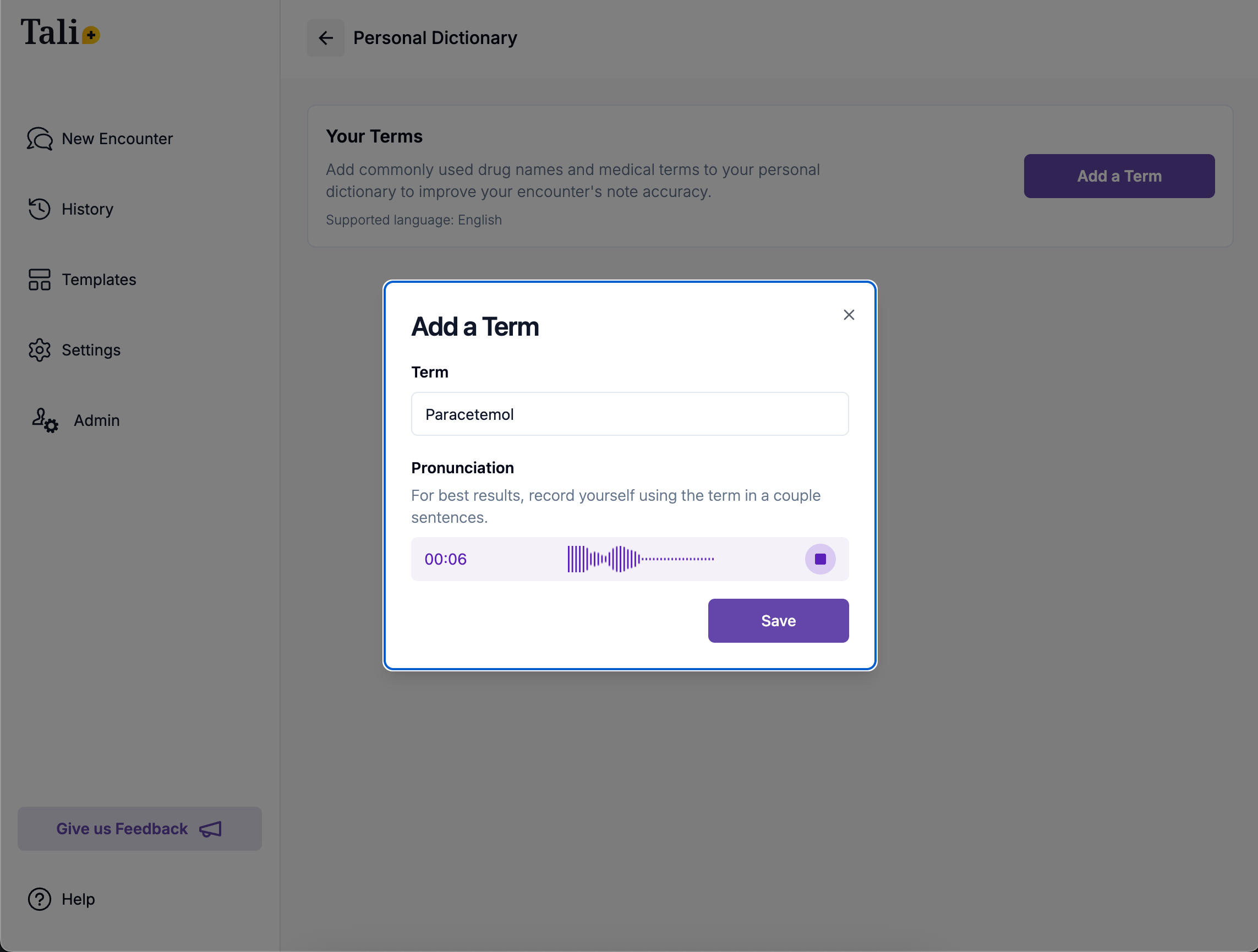Click the Help question mark icon
The height and width of the screenshot is (952, 1258).
click(x=39, y=899)
